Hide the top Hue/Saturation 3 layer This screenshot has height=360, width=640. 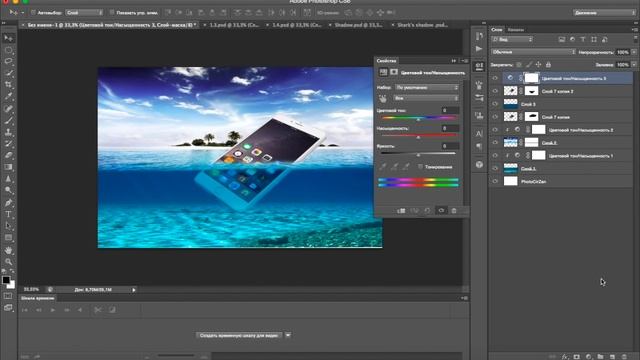coord(495,78)
